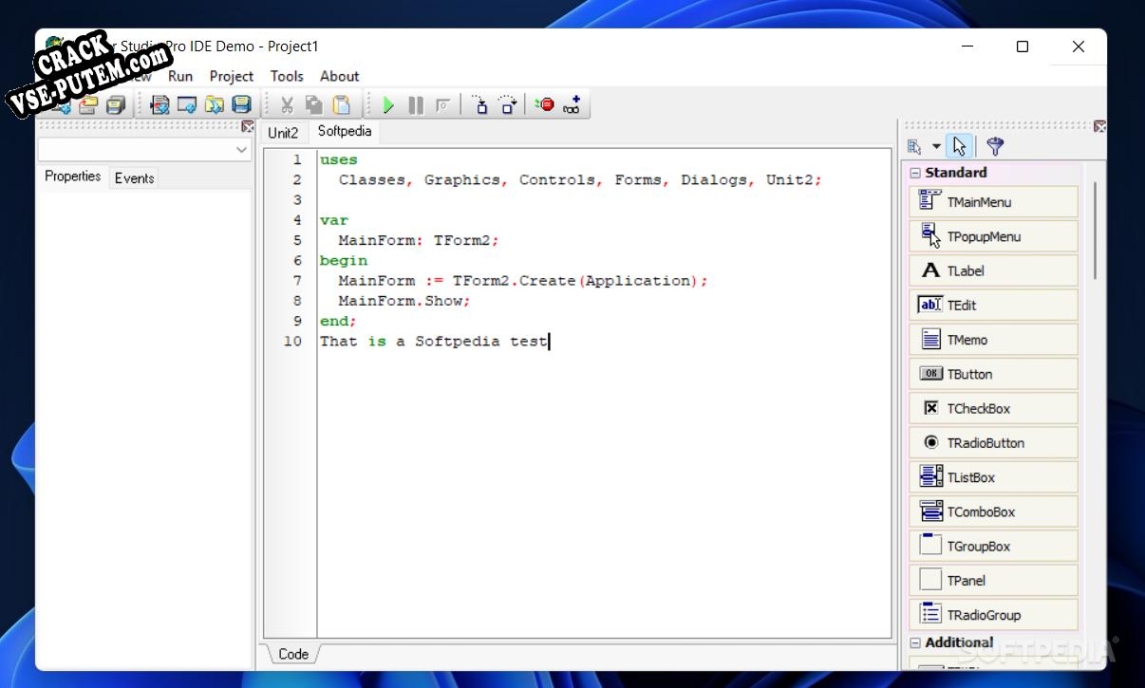
Task: Click 'MainForm: TForm2;' declaration line
Action: [418, 240]
